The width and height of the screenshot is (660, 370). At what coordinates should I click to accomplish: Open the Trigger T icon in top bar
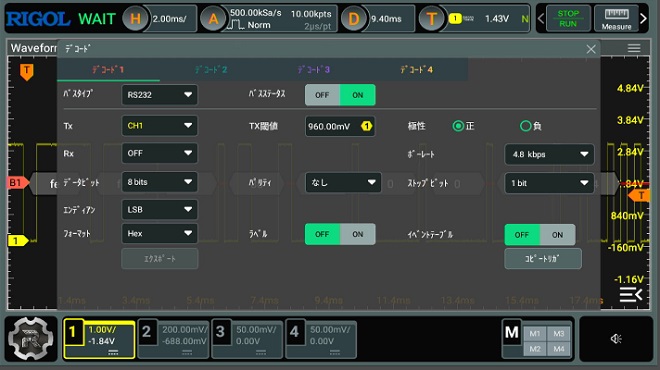pyautogui.click(x=431, y=19)
